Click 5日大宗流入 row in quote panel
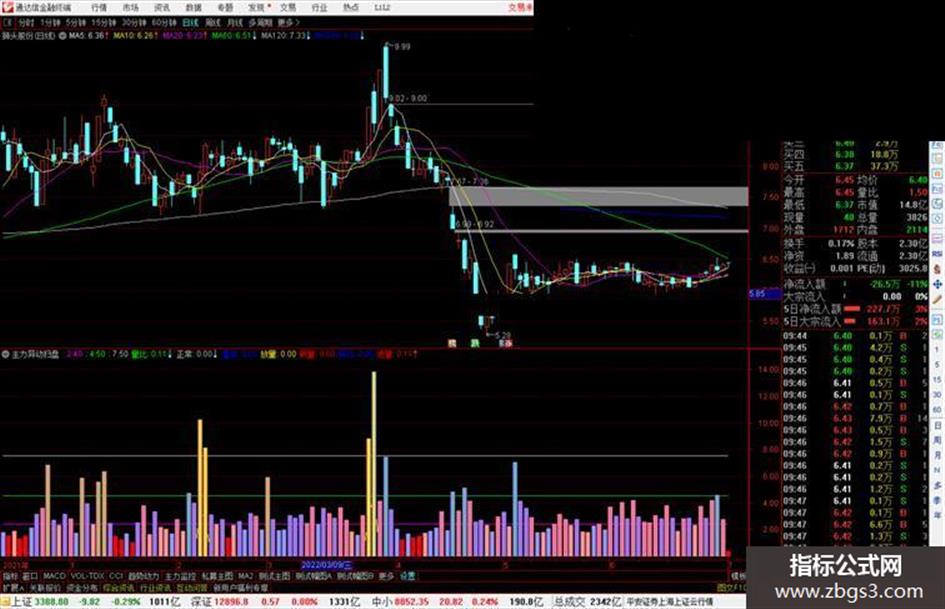This screenshot has width=945, height=609. pos(855,322)
